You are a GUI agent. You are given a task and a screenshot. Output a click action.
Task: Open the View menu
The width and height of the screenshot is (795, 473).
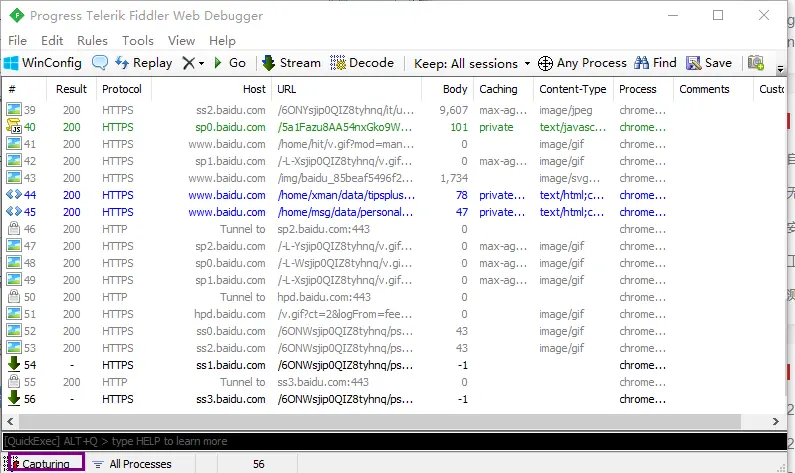pyautogui.click(x=182, y=41)
